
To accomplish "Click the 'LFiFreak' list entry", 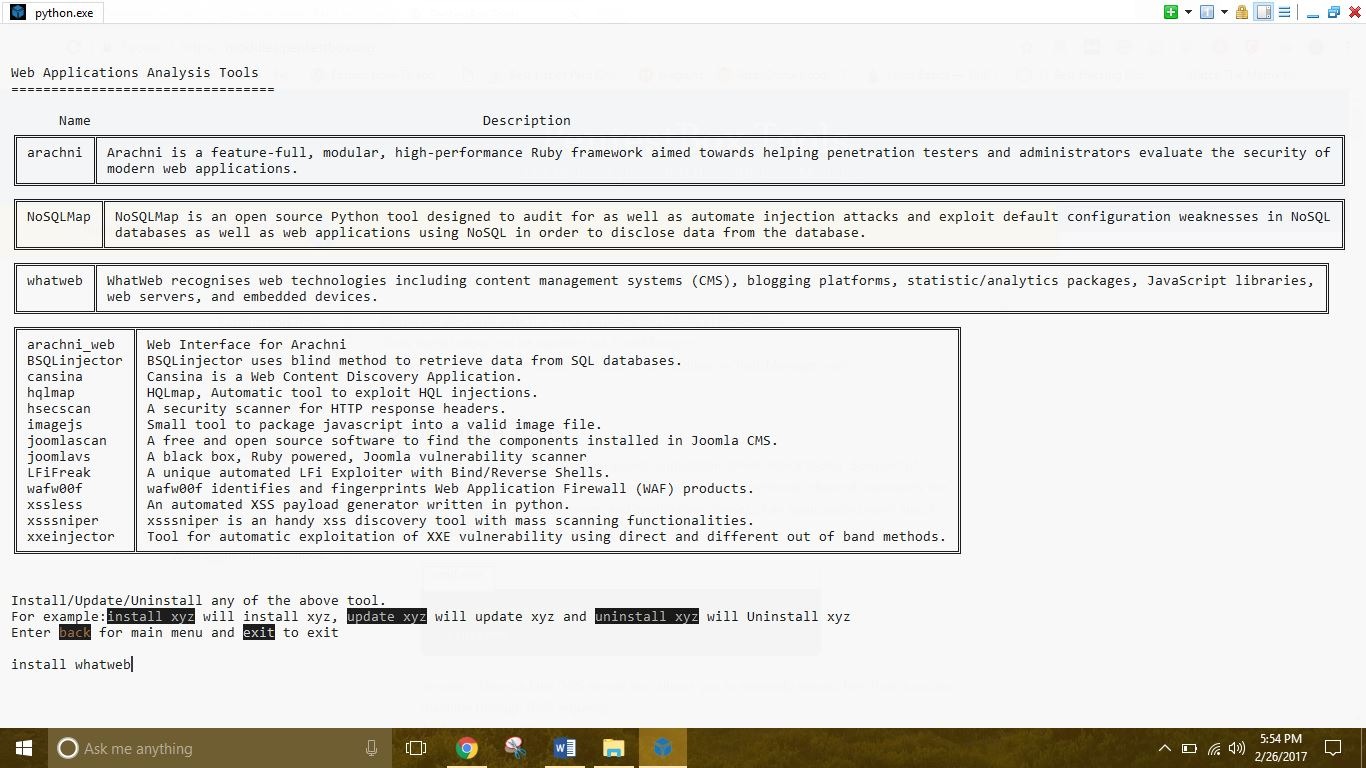I will 59,472.
